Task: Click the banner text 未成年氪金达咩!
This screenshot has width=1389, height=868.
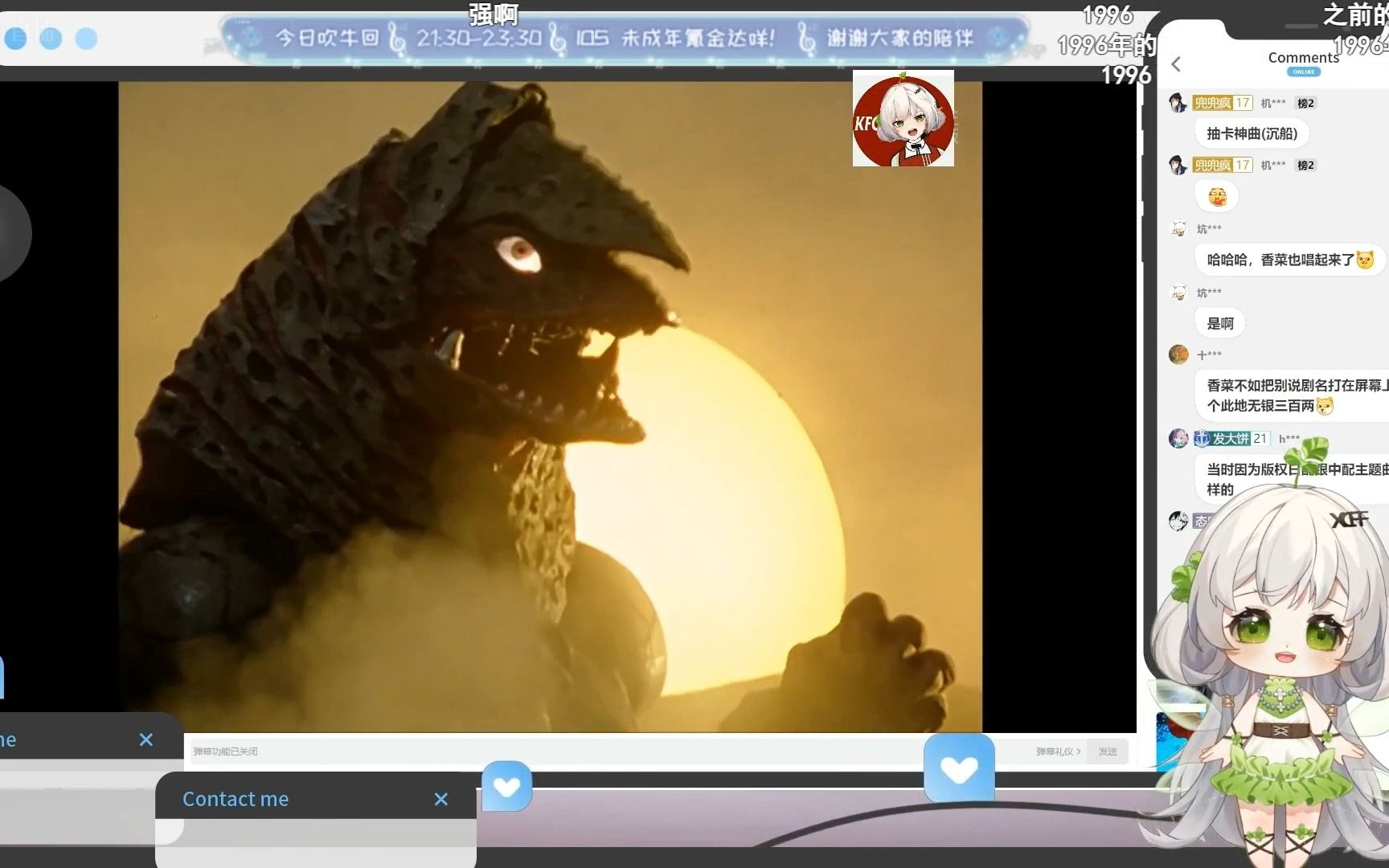Action: pos(699,38)
